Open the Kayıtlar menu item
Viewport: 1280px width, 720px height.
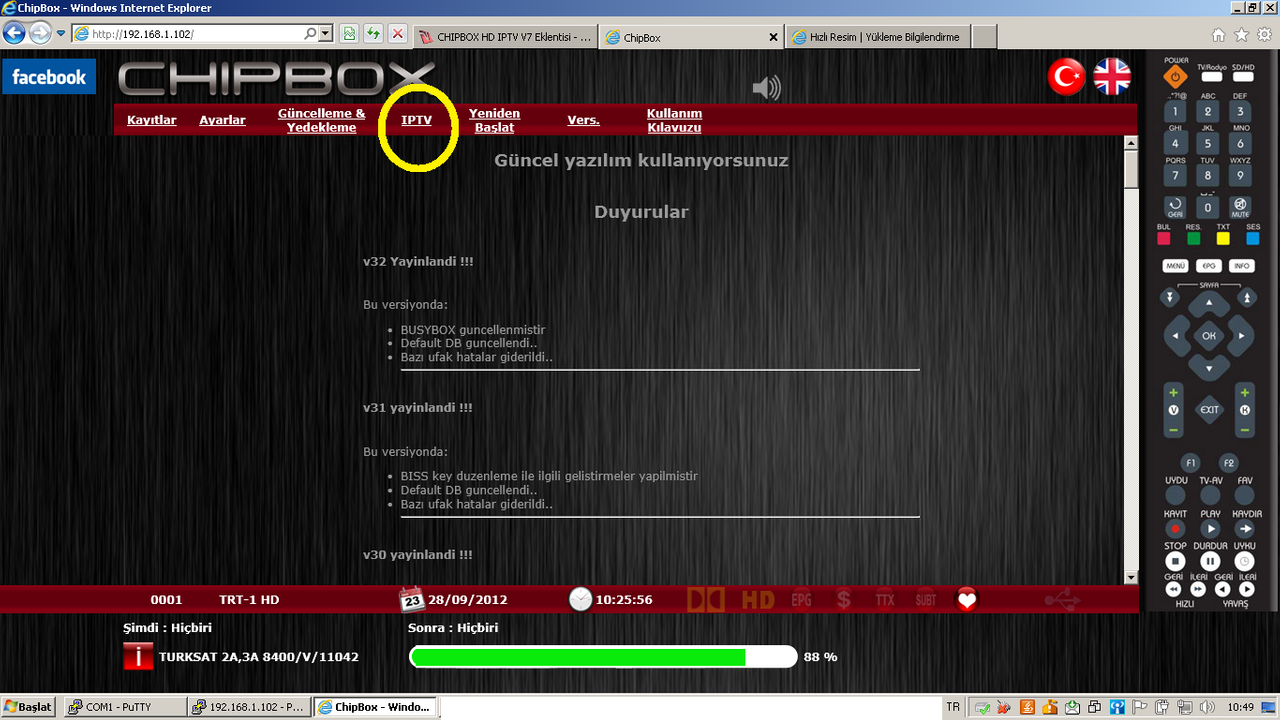(x=151, y=120)
